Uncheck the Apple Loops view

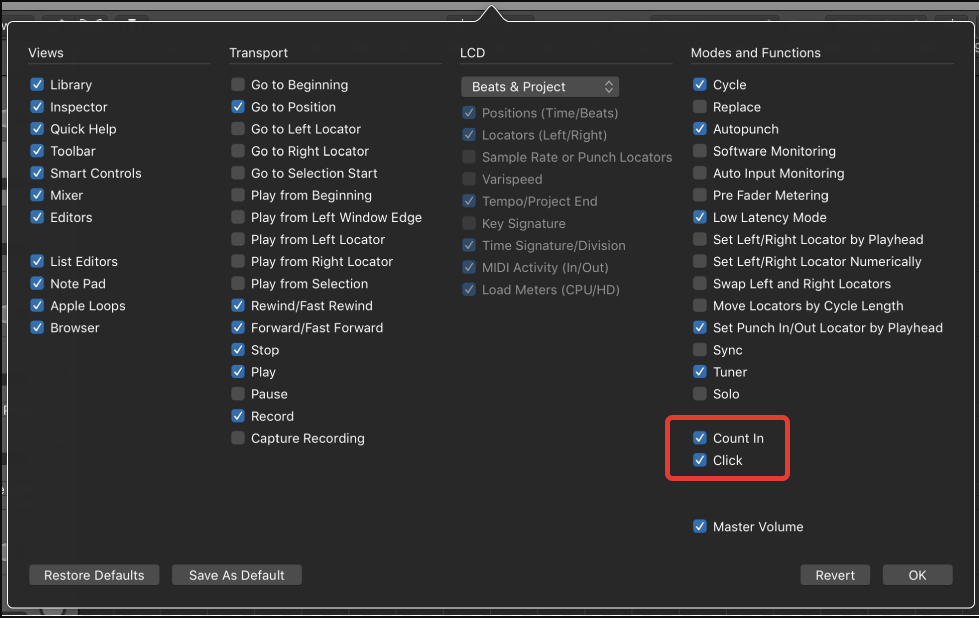37,305
